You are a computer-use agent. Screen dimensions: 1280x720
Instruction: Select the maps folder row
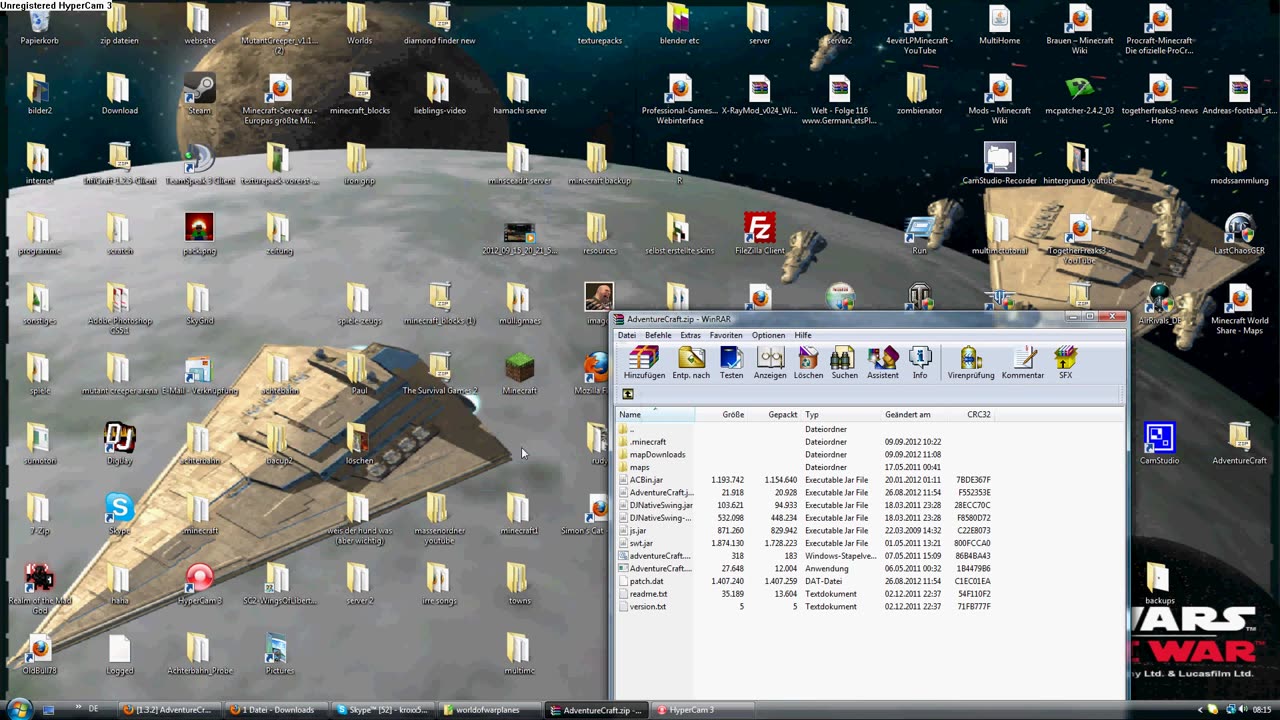point(805,467)
